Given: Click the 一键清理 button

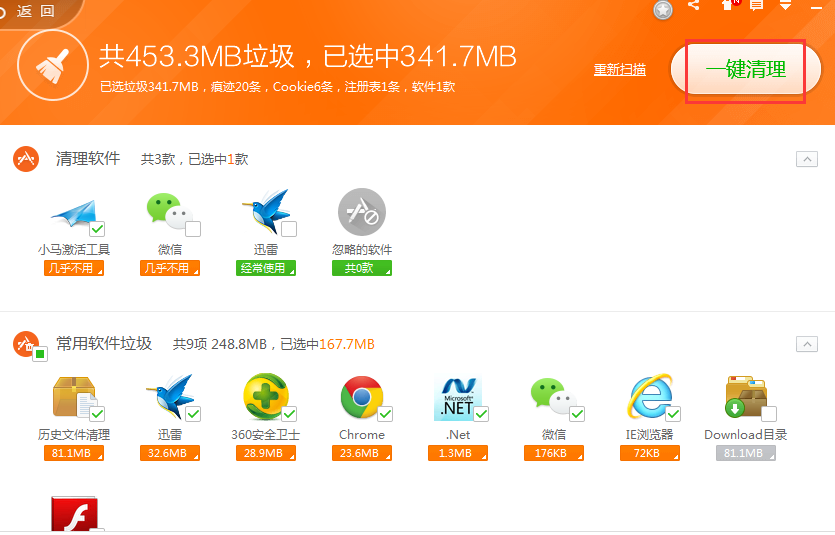Looking at the screenshot, I should point(746,70).
